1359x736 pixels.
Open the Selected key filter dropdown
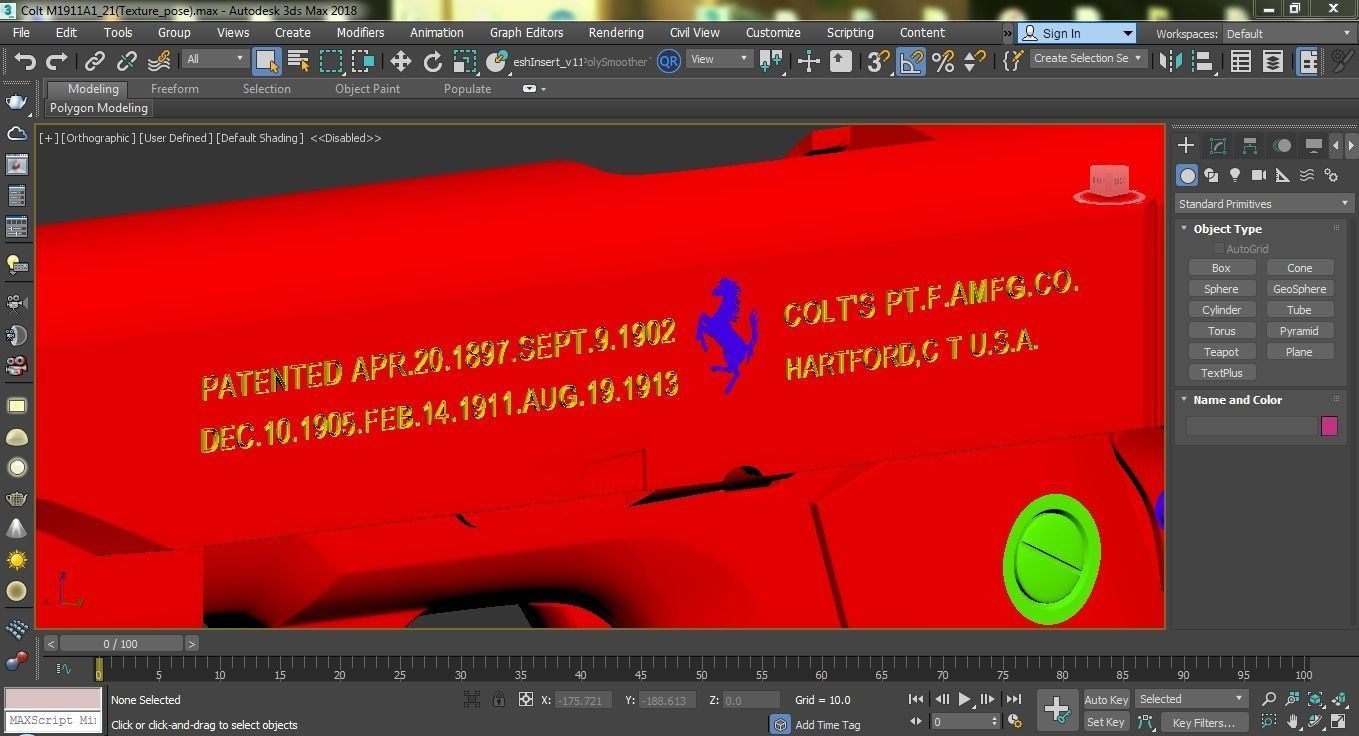tap(1191, 699)
